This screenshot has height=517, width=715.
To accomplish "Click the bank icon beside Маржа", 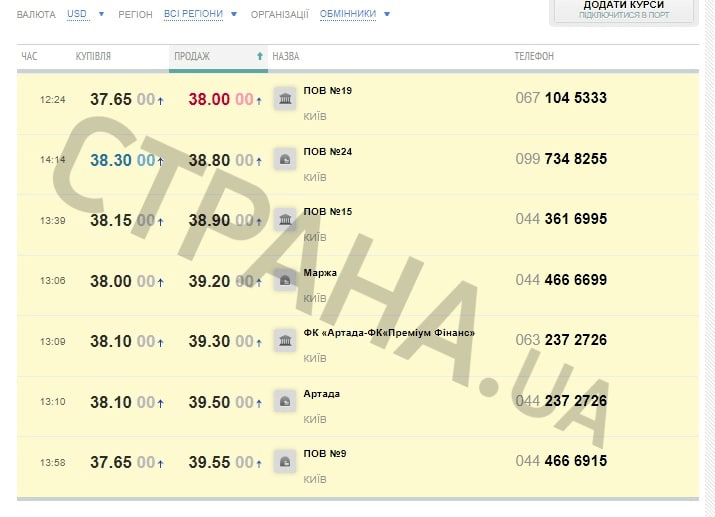I will (x=285, y=281).
